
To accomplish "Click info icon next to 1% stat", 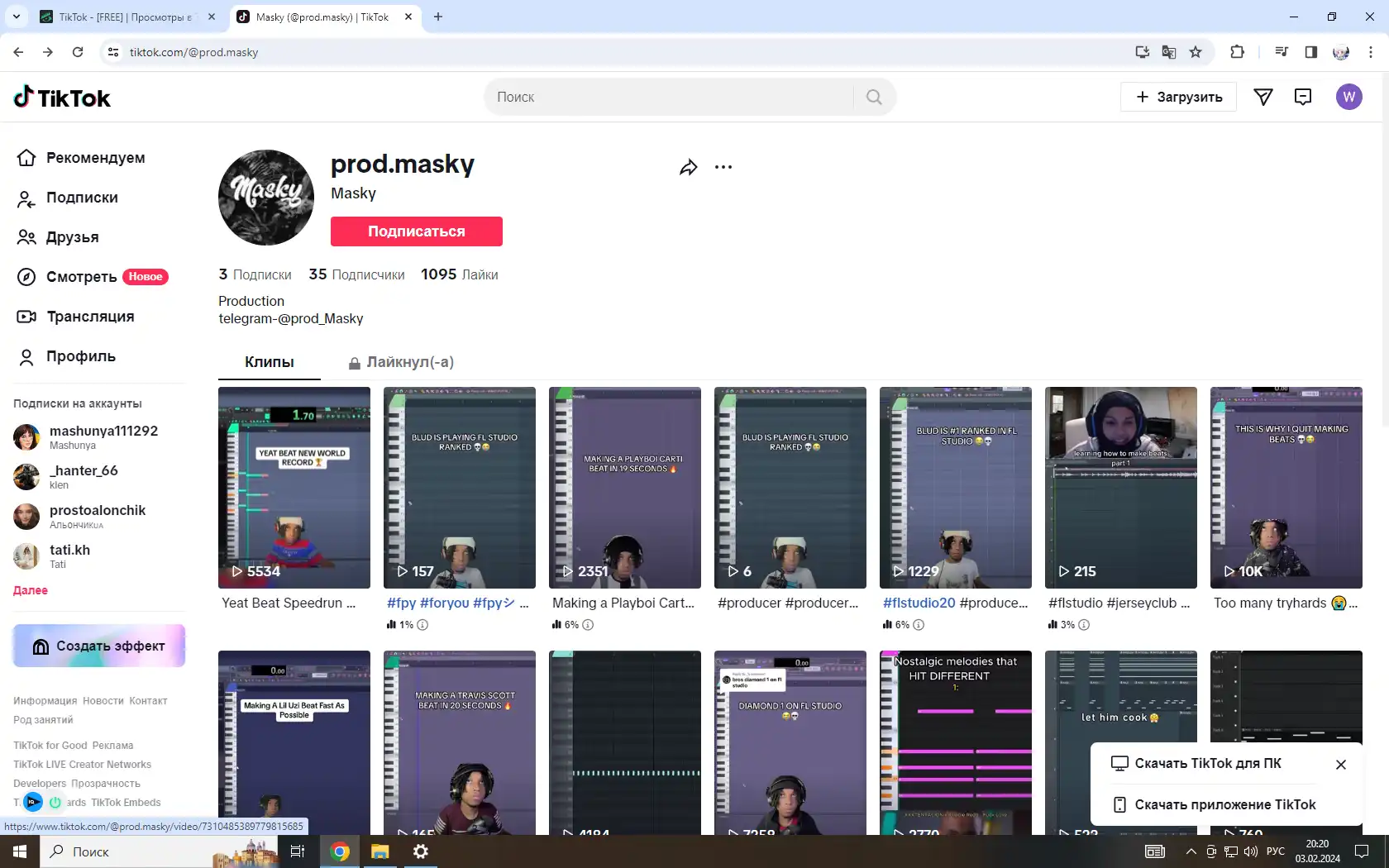I will (x=422, y=625).
